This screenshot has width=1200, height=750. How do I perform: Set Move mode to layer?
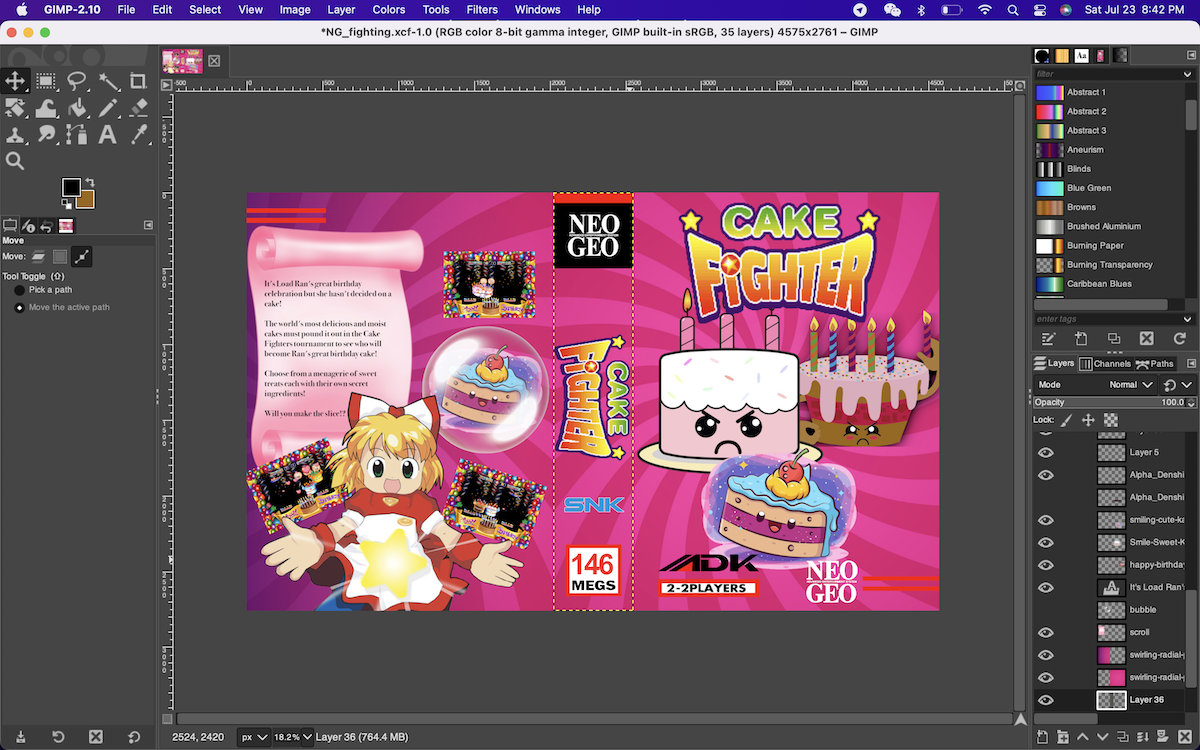click(x=39, y=257)
